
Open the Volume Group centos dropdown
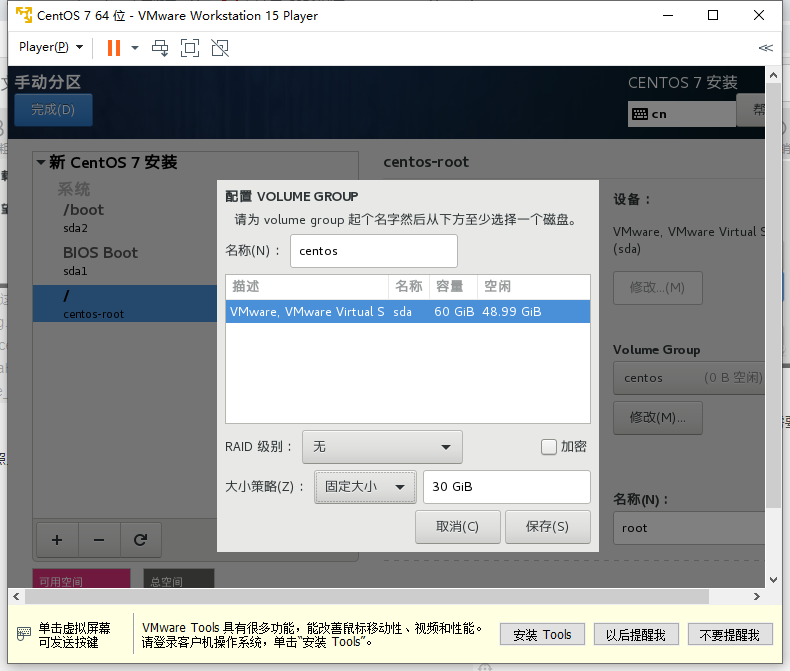coord(689,378)
